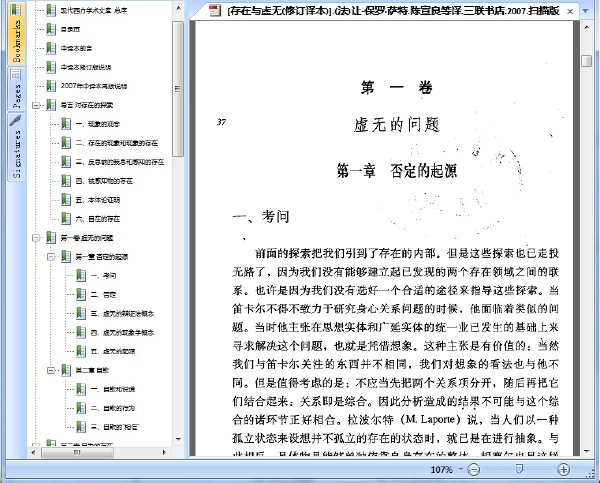Click the bookmark icon for 一、自欺和说谎
The width and height of the screenshot is (600, 483).
(81, 389)
